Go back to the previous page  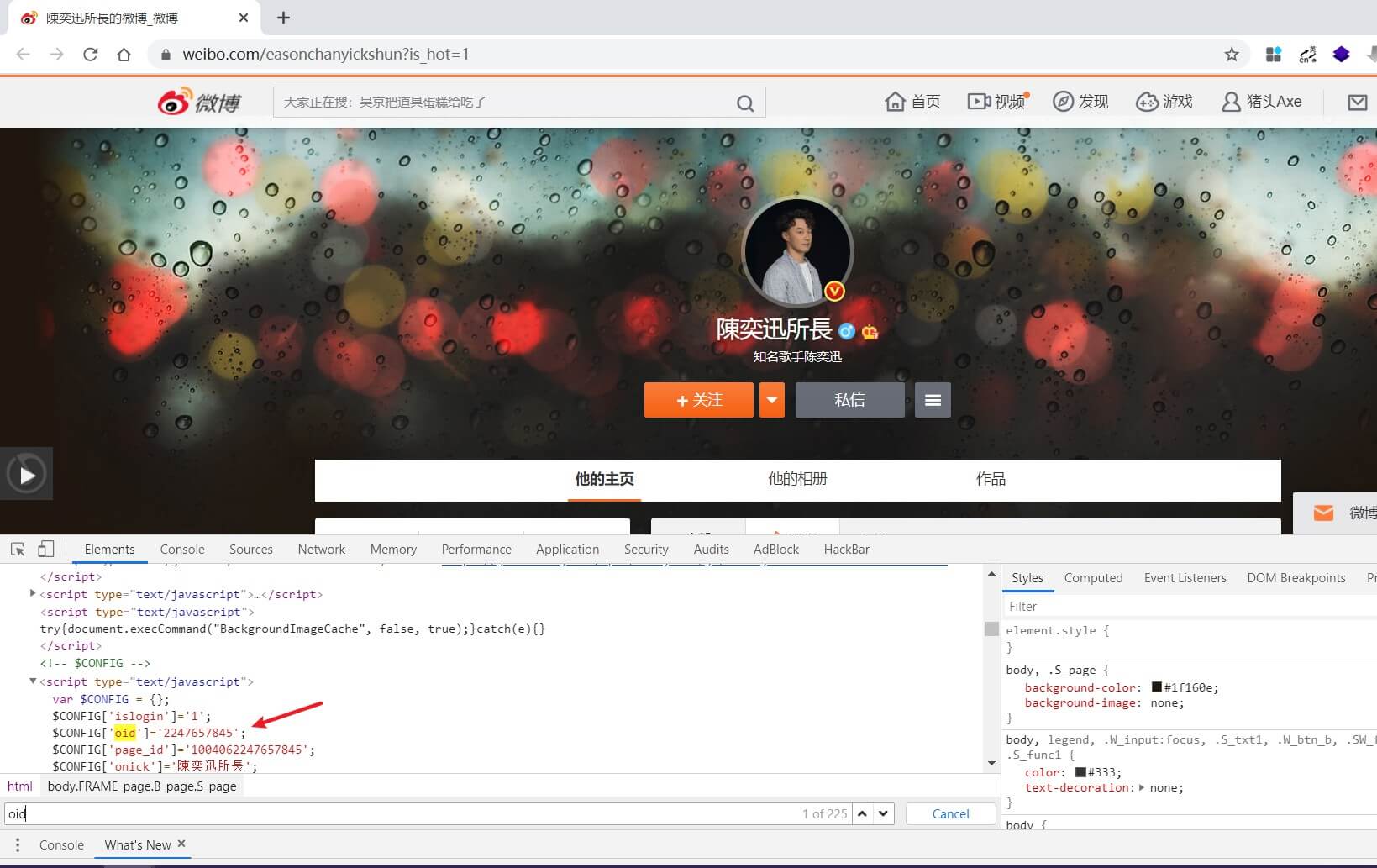coord(24,55)
